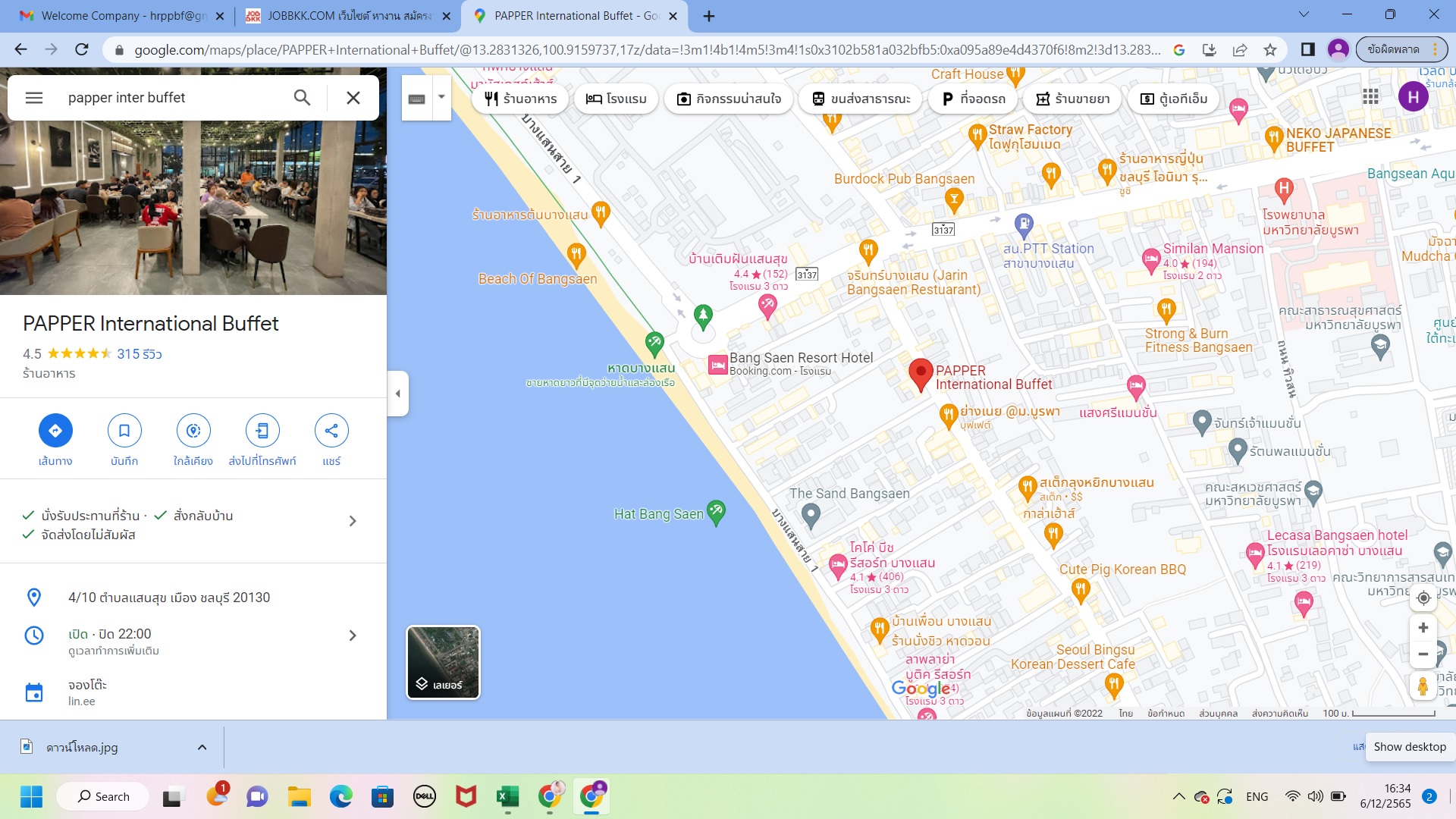Expand the opening hours row

tap(193, 641)
